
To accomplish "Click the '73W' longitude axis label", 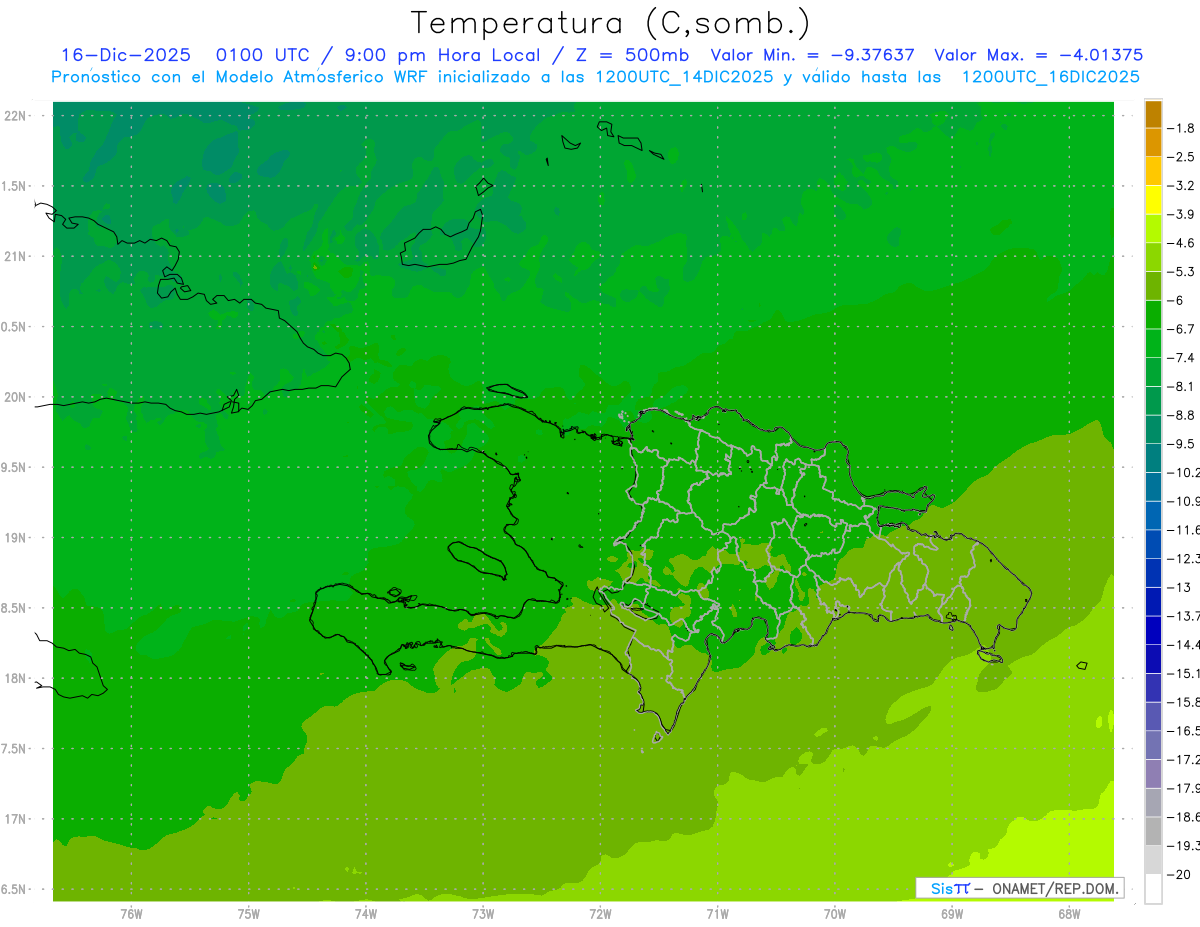I will [x=483, y=914].
